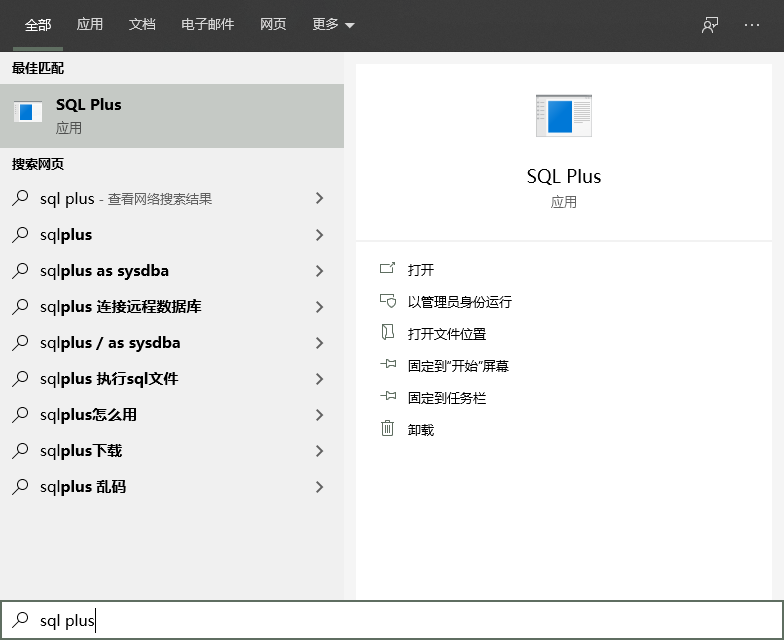
Task: Switch to the 全部 tab
Action: 38,24
